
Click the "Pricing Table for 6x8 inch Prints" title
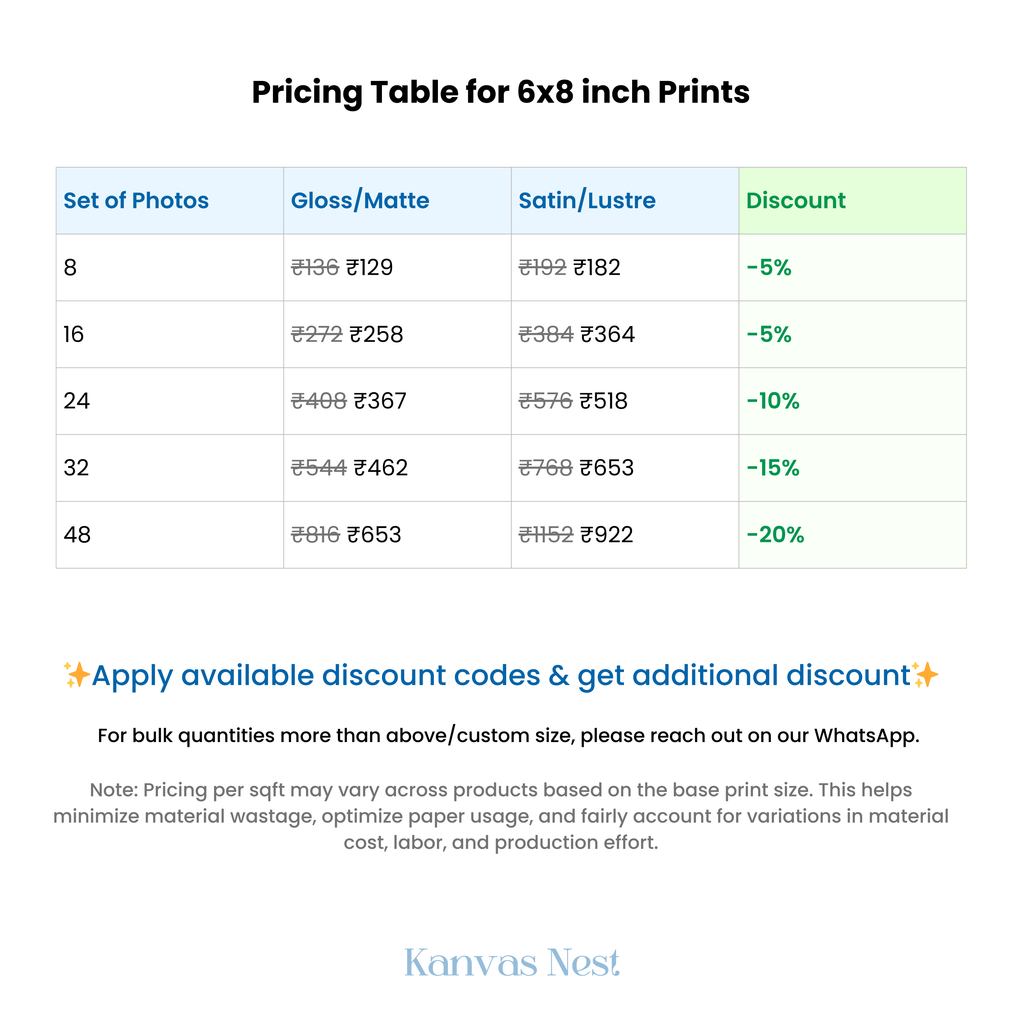tap(500, 92)
